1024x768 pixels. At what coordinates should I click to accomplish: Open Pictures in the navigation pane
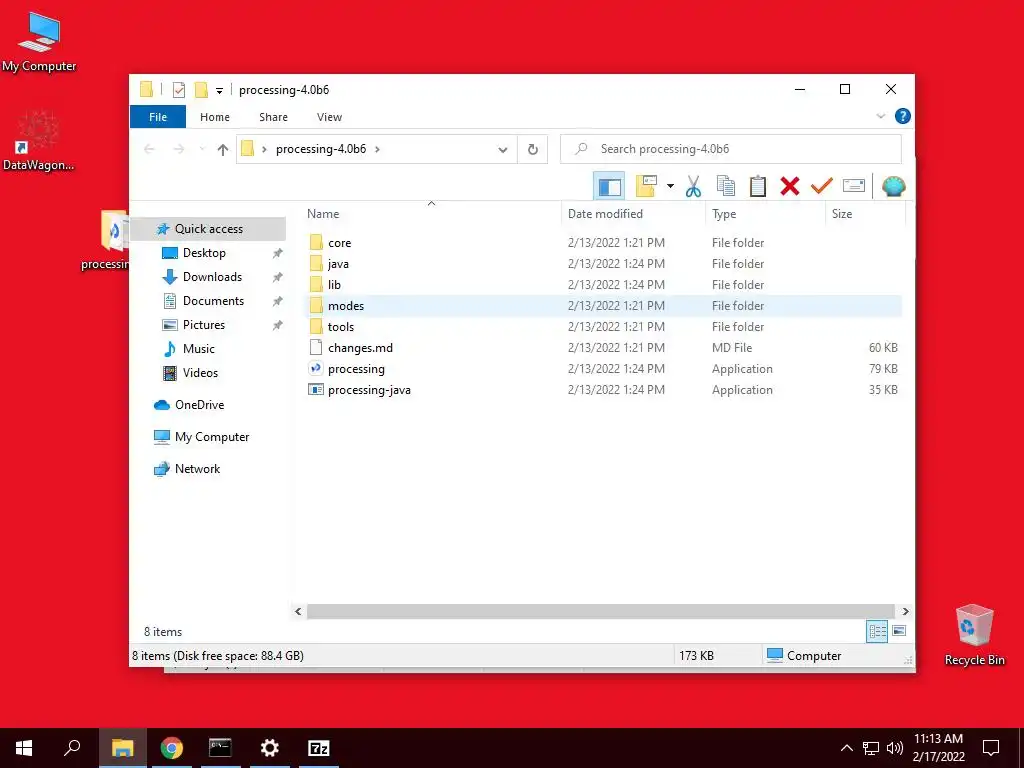[x=203, y=325]
